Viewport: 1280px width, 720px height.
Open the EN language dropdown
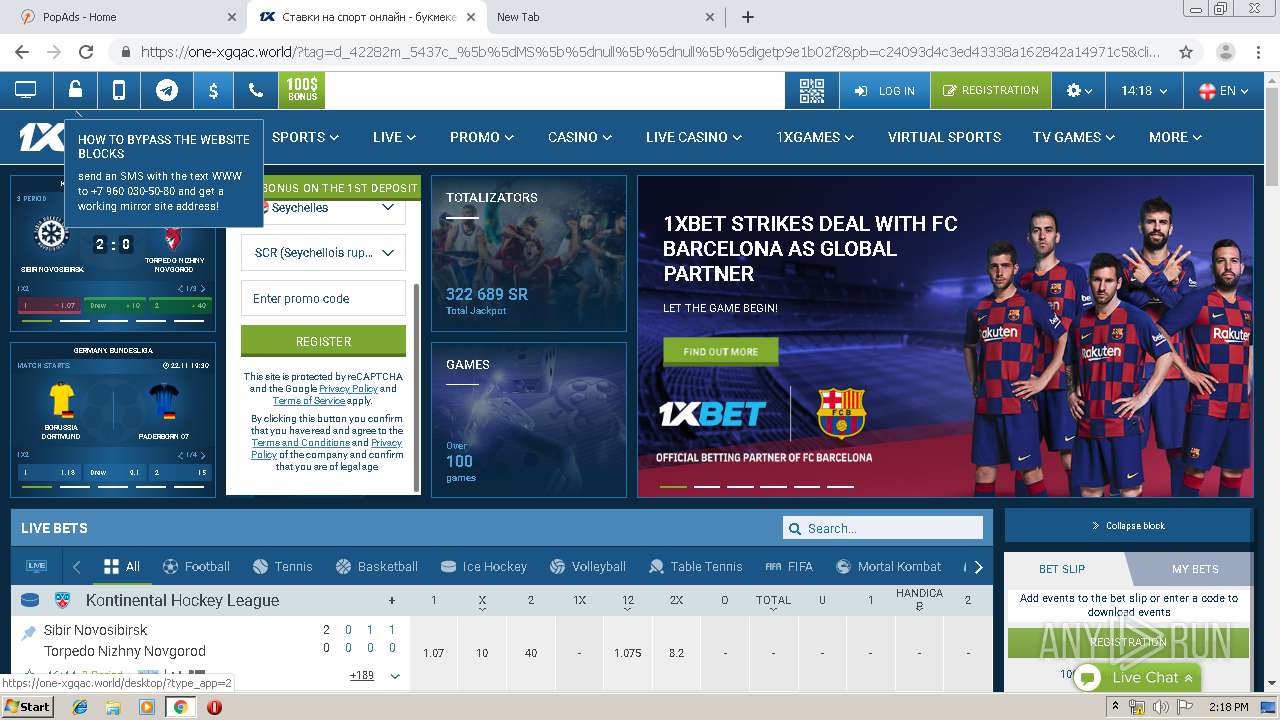pyautogui.click(x=1223, y=90)
